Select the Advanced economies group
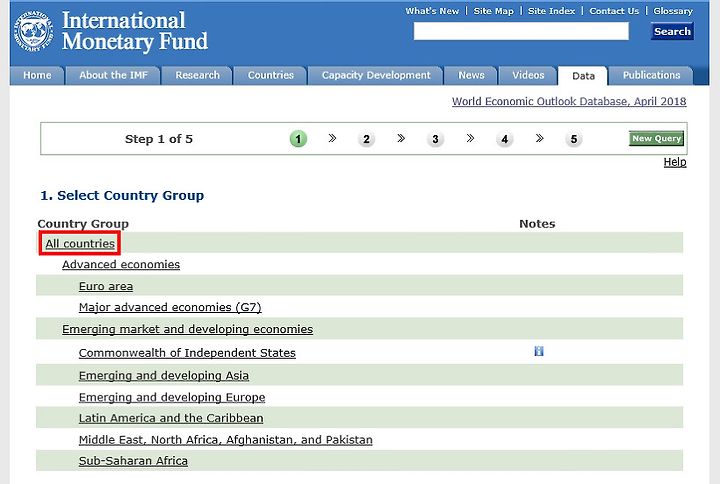This screenshot has height=484, width=720. click(x=121, y=265)
